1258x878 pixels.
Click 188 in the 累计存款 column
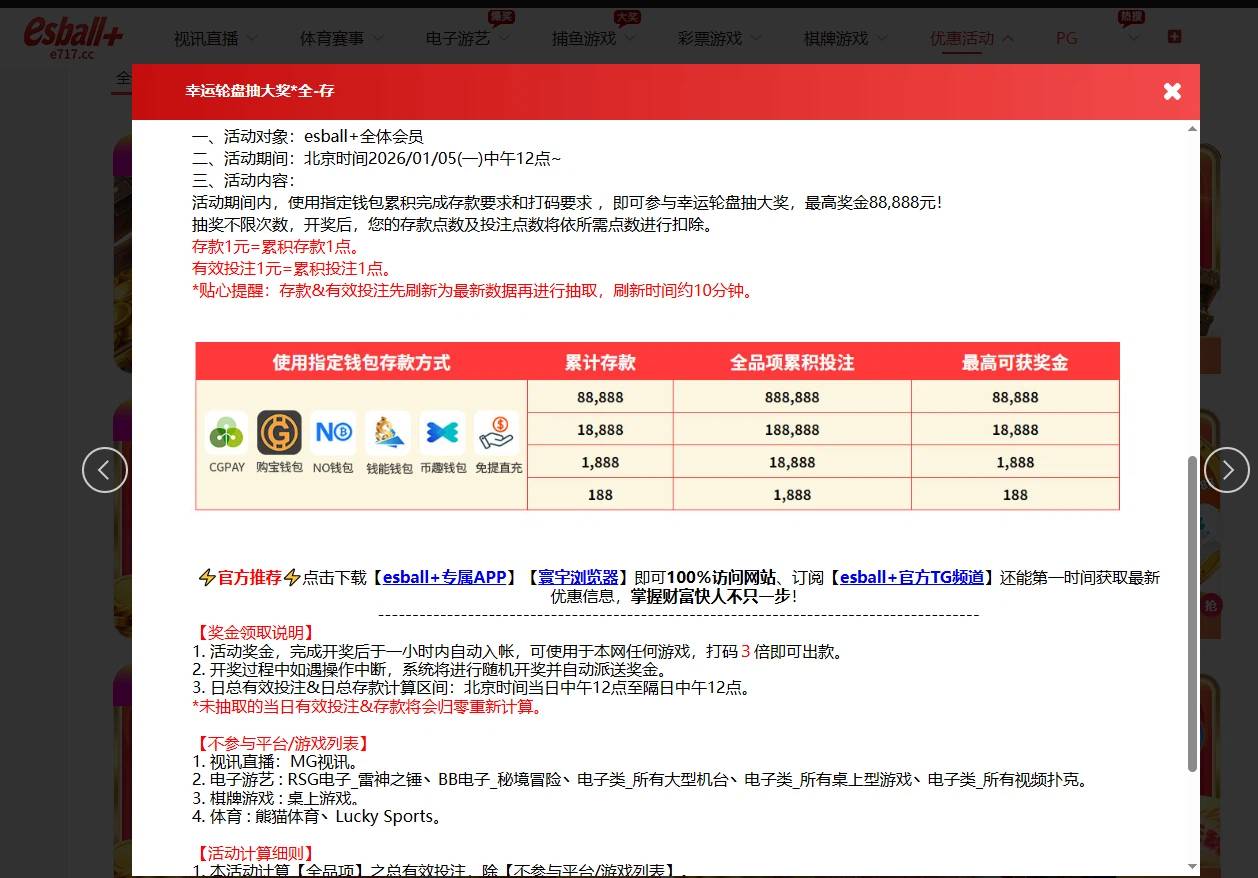click(600, 495)
